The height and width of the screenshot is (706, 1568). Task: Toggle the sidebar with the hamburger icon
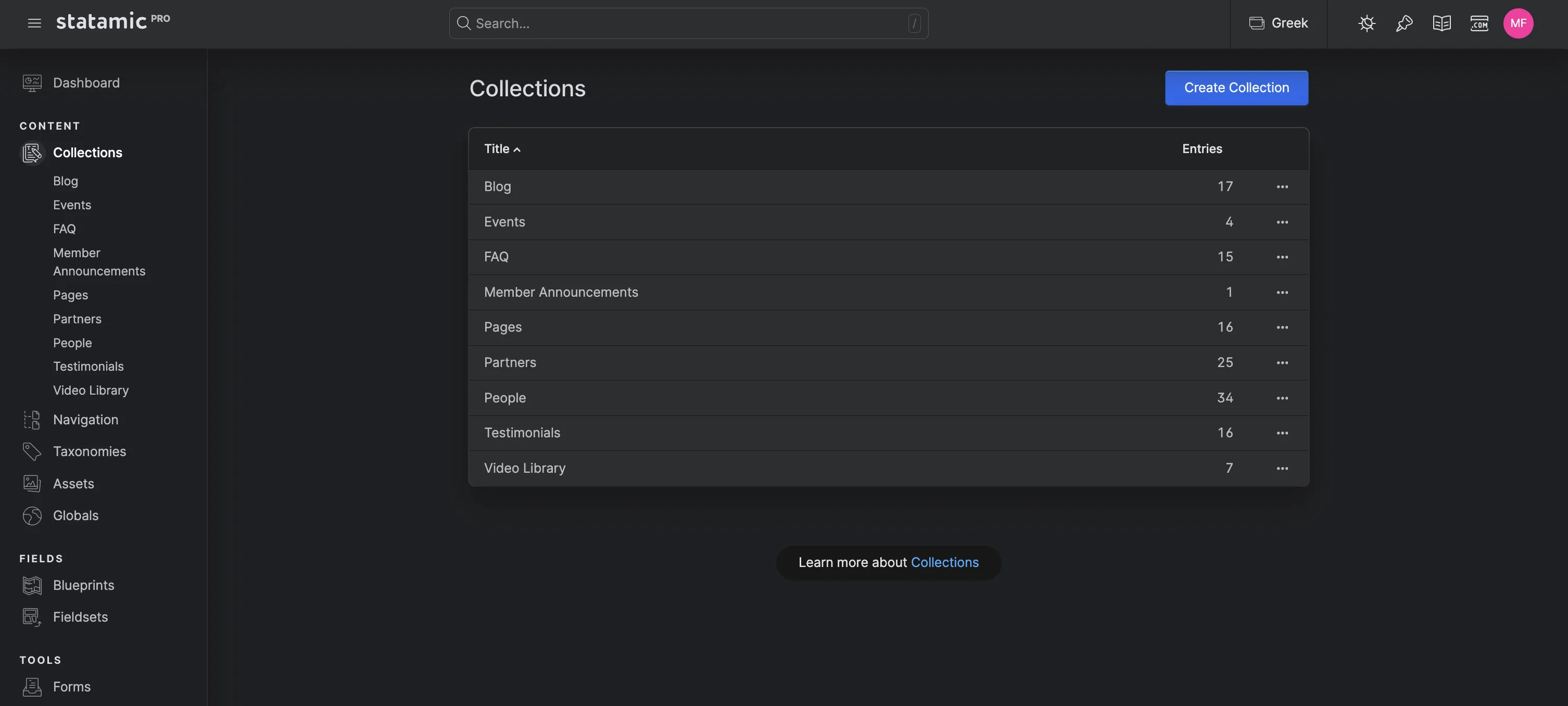34,22
